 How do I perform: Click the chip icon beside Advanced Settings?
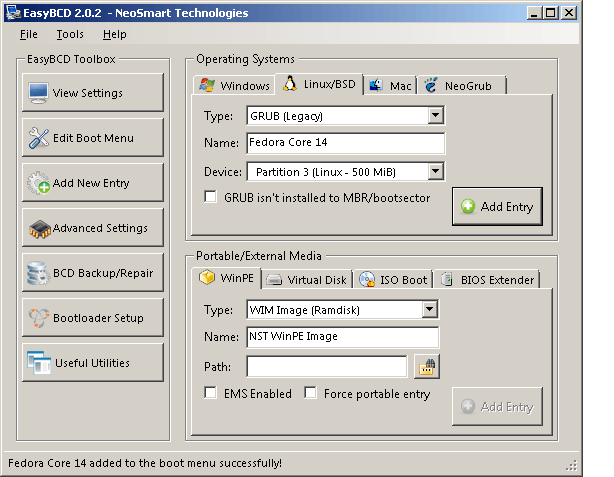click(40, 229)
